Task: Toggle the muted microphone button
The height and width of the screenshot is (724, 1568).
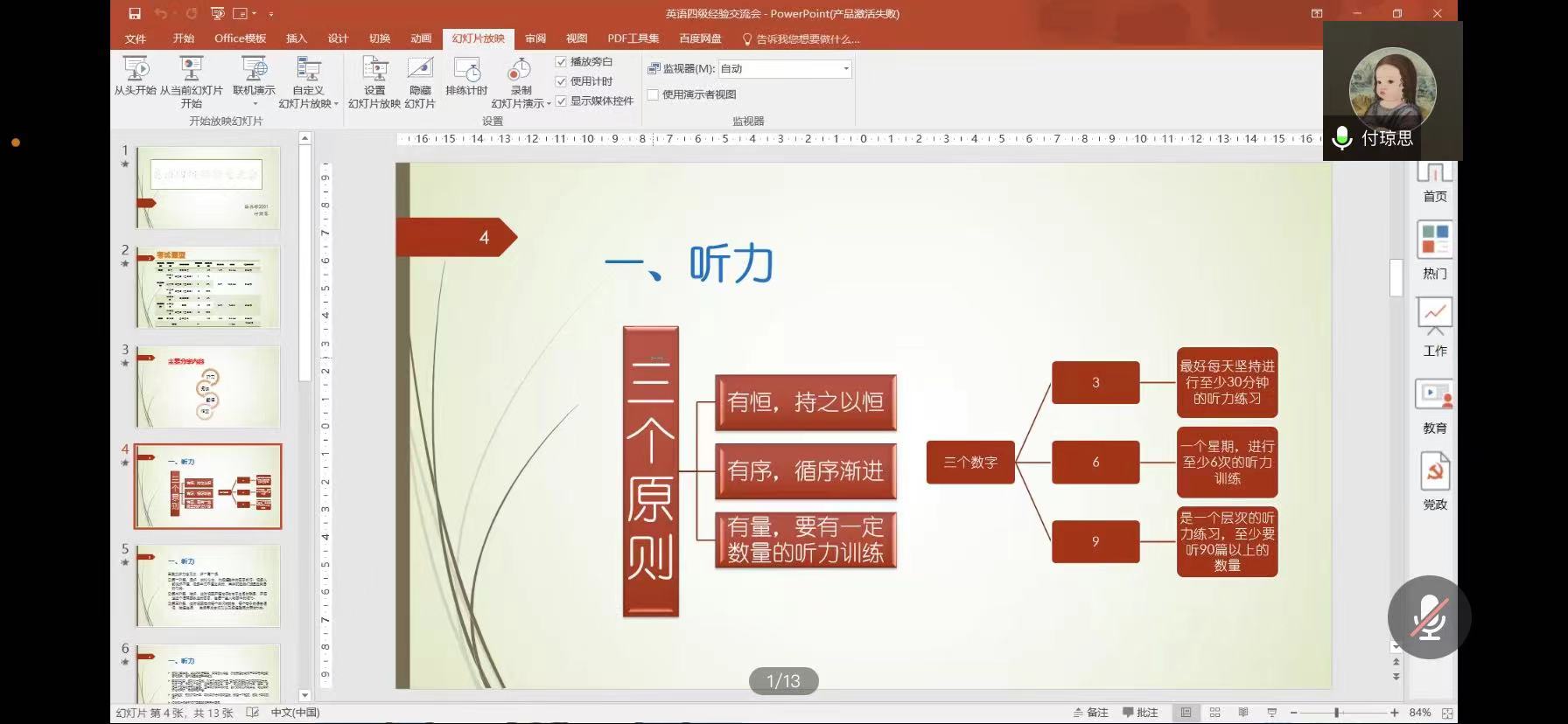Action: 1429,617
